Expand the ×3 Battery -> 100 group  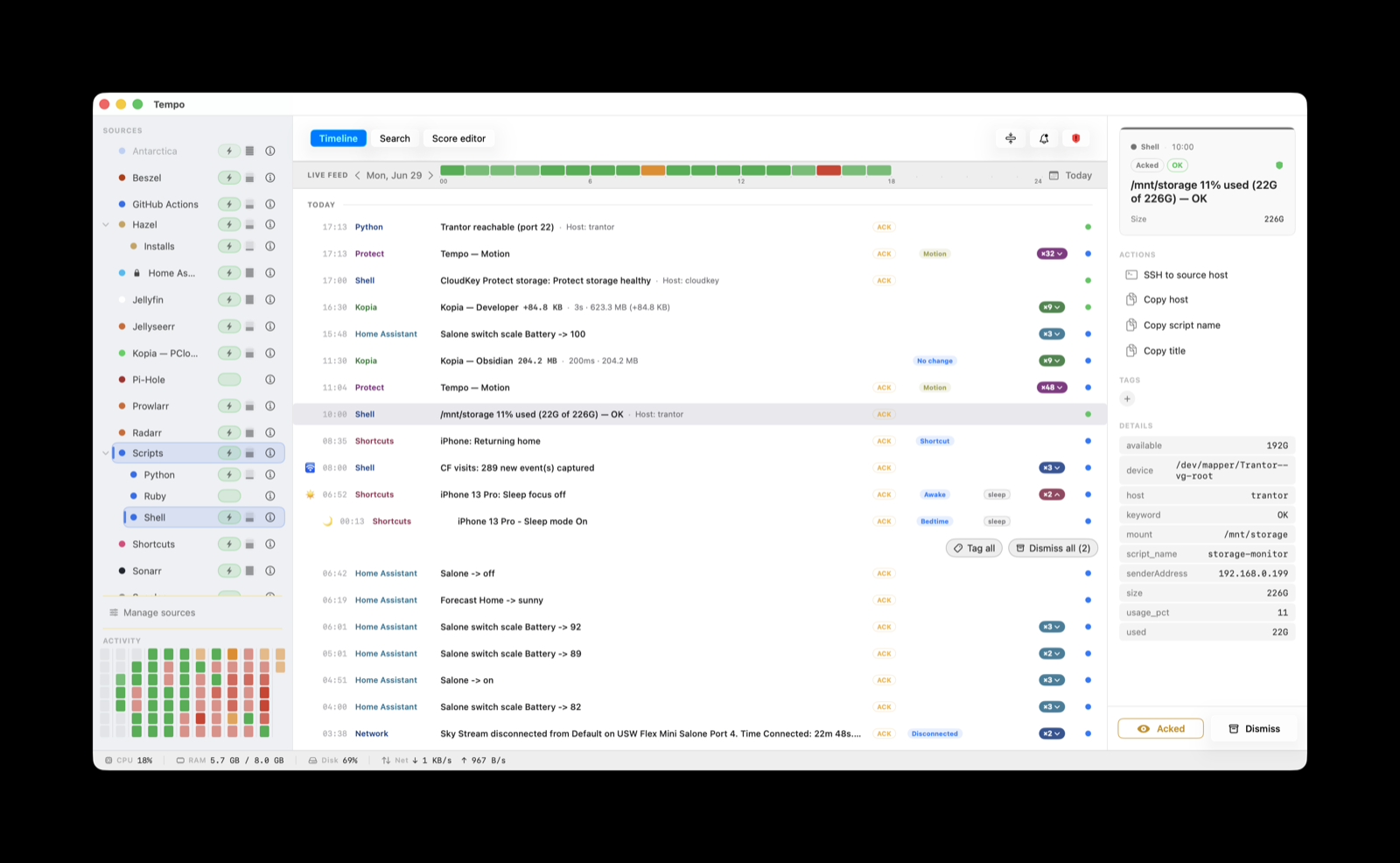1052,334
